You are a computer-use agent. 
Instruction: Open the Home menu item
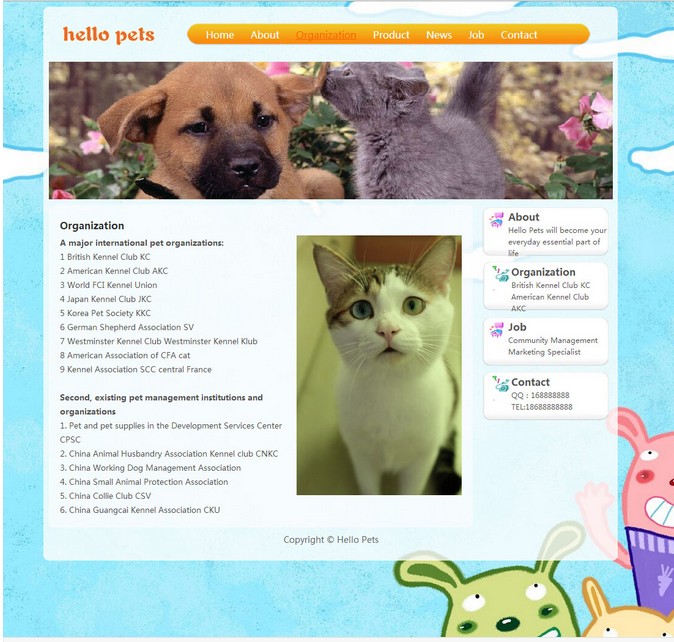pyautogui.click(x=220, y=35)
